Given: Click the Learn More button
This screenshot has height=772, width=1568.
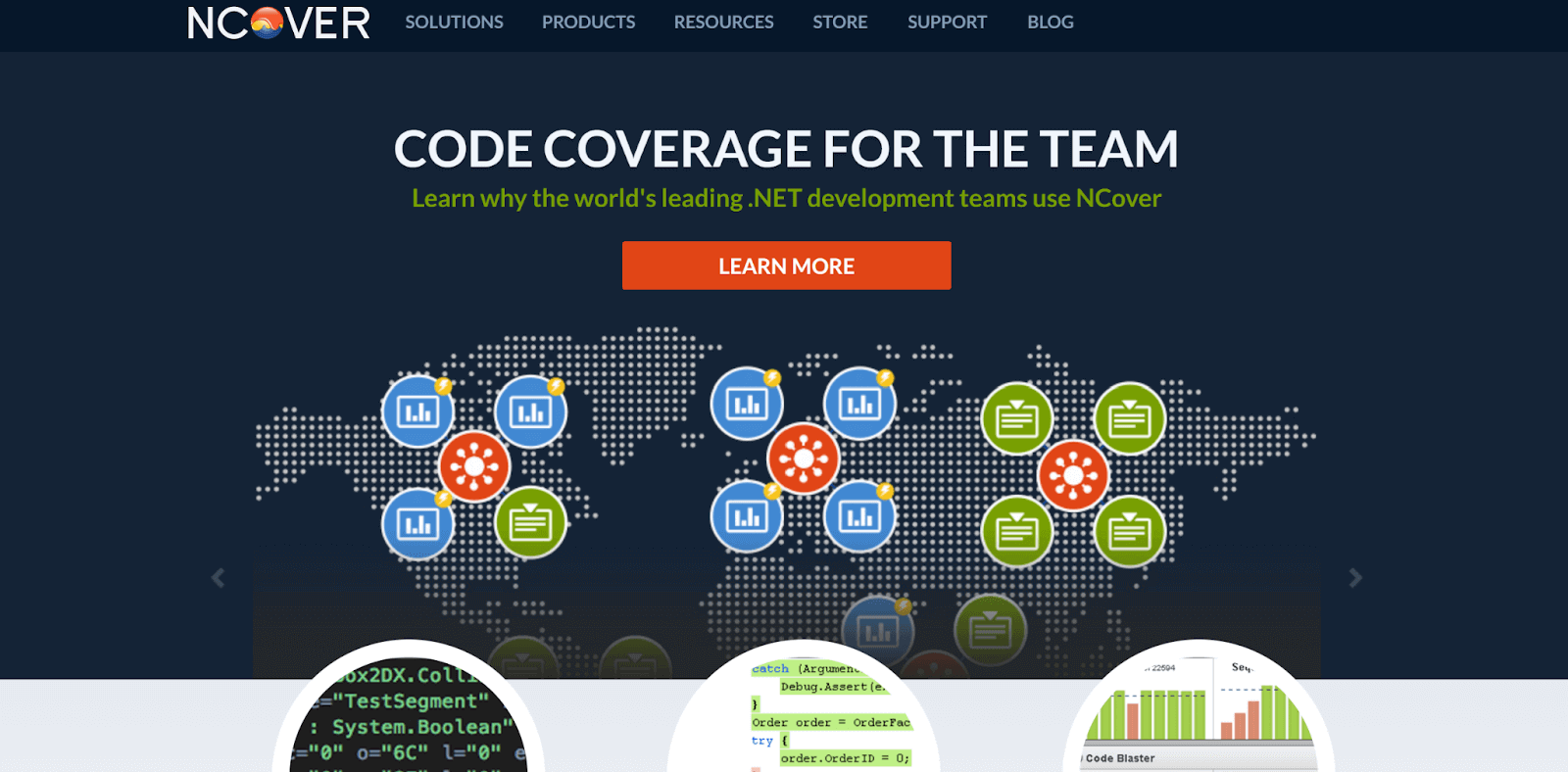Looking at the screenshot, I should coord(786,265).
